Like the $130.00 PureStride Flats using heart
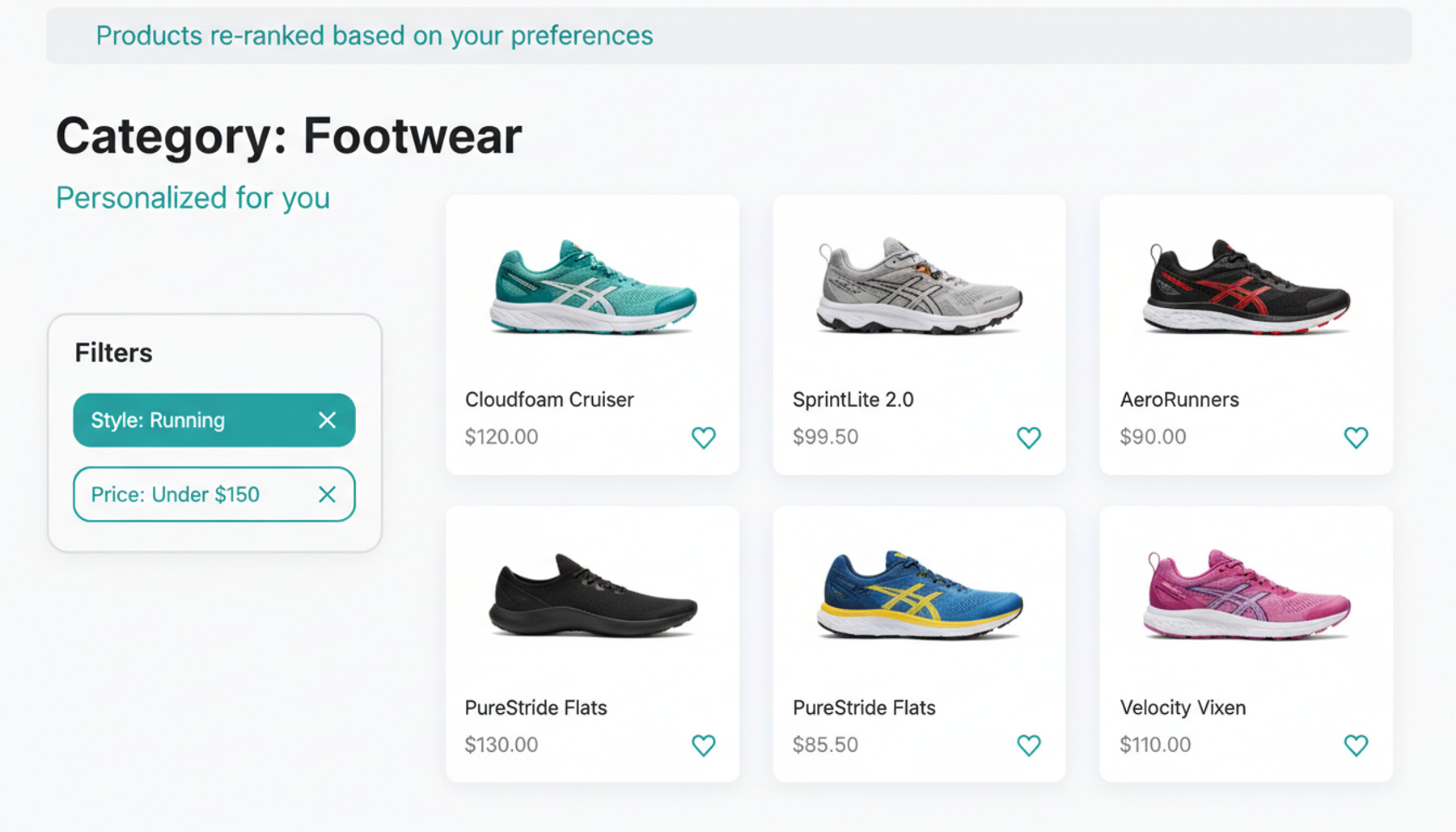 click(704, 745)
